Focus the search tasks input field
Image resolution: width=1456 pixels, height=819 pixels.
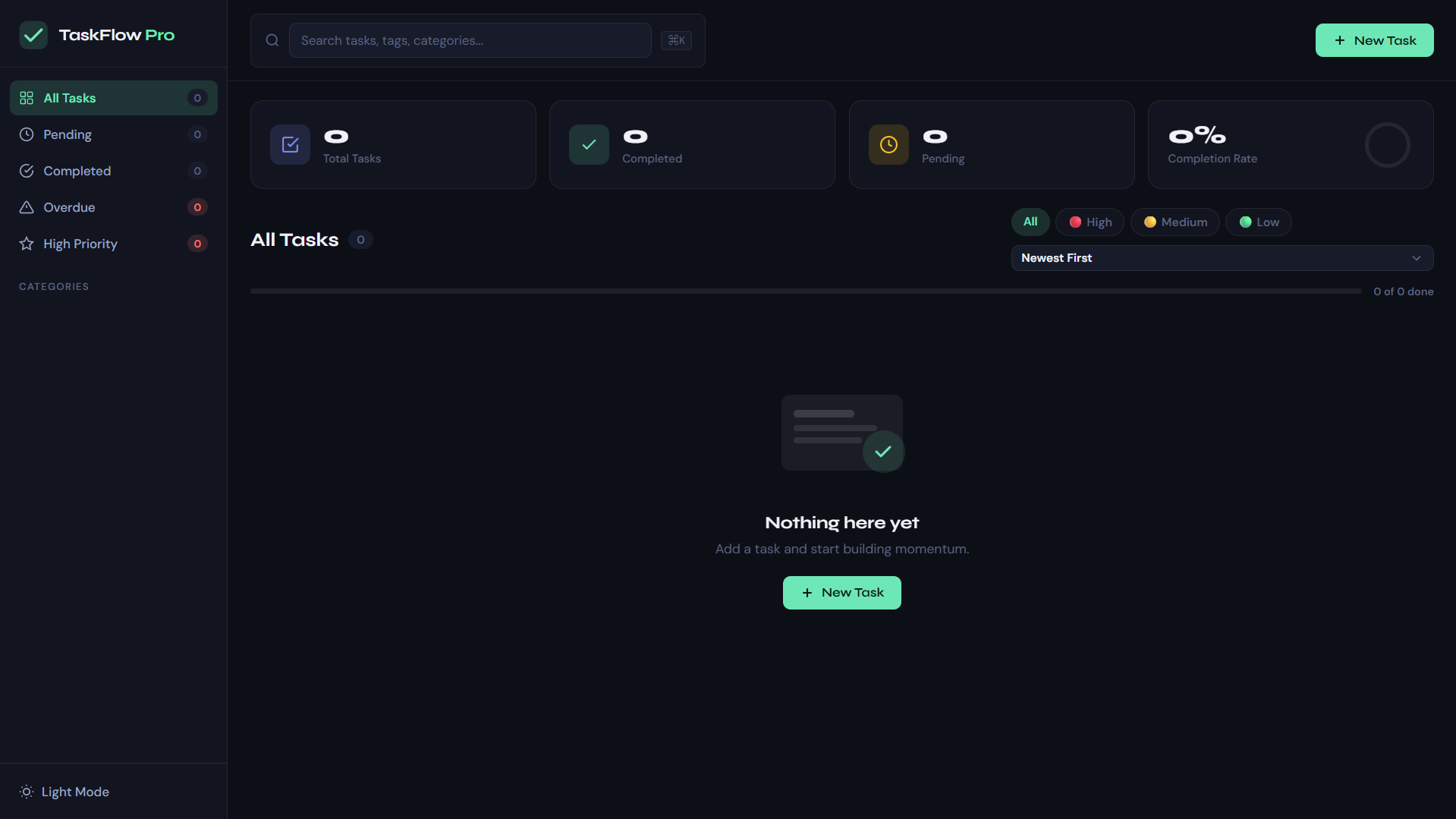470,40
